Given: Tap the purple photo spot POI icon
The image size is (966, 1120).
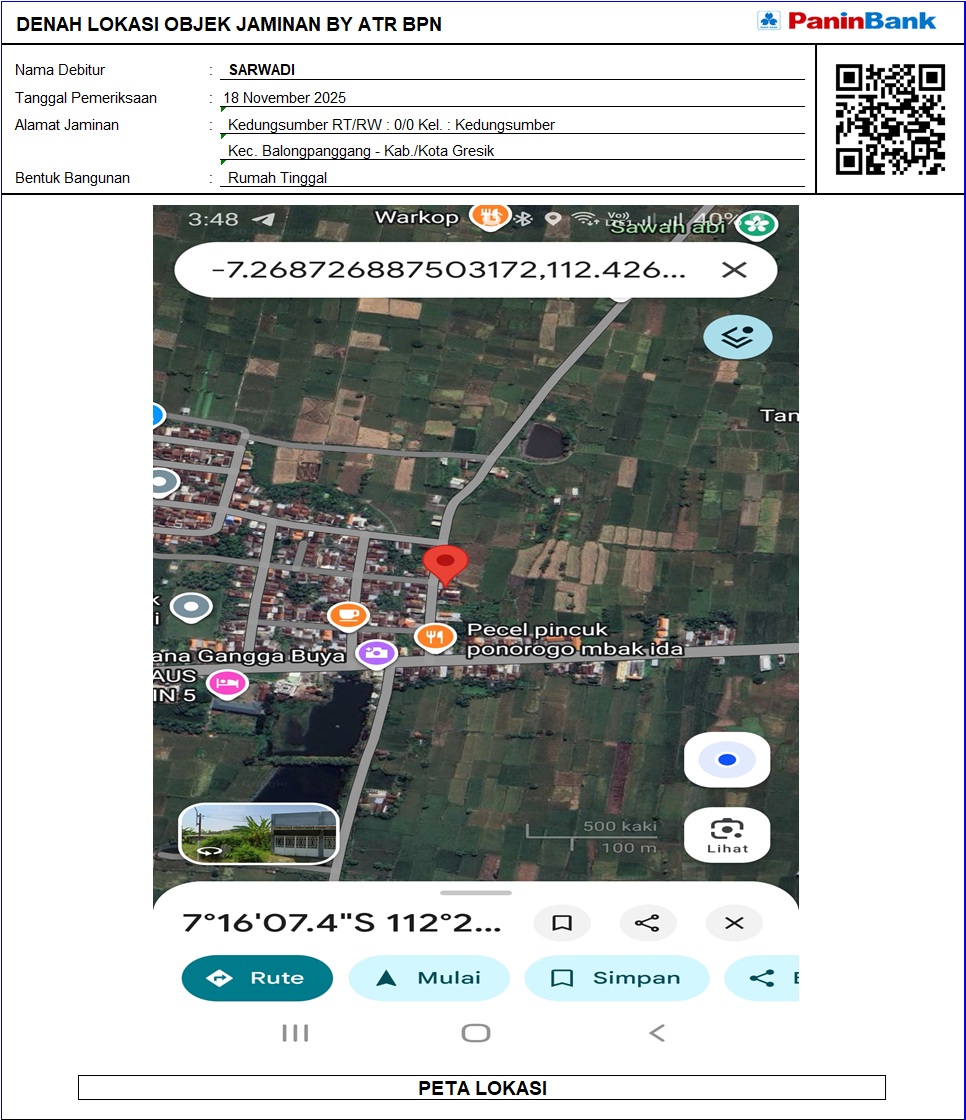Looking at the screenshot, I should click(x=375, y=652).
